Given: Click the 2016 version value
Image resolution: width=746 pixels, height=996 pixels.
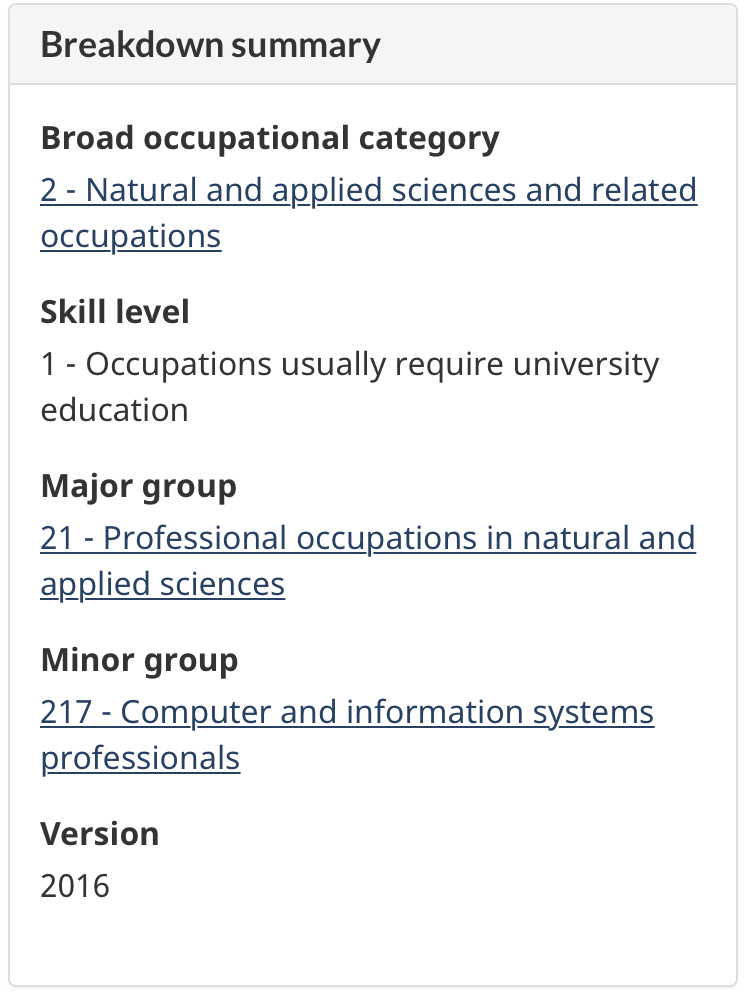Looking at the screenshot, I should pyautogui.click(x=75, y=886).
